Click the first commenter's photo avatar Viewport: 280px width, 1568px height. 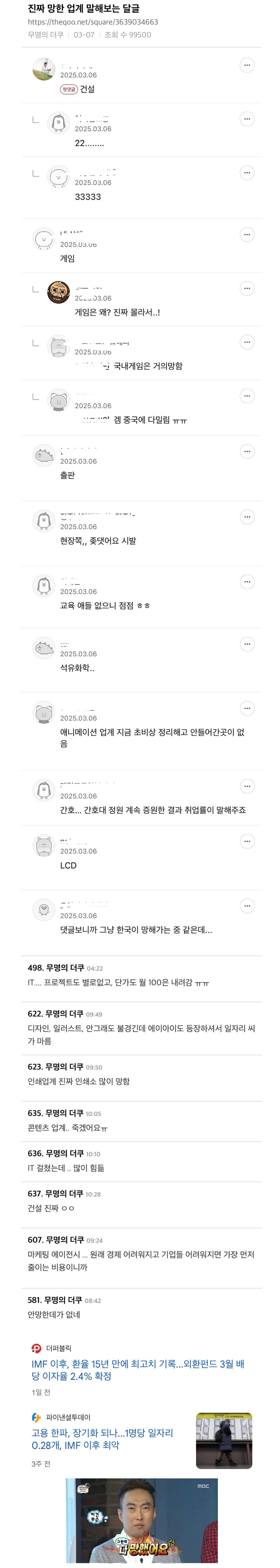pyautogui.click(x=44, y=69)
